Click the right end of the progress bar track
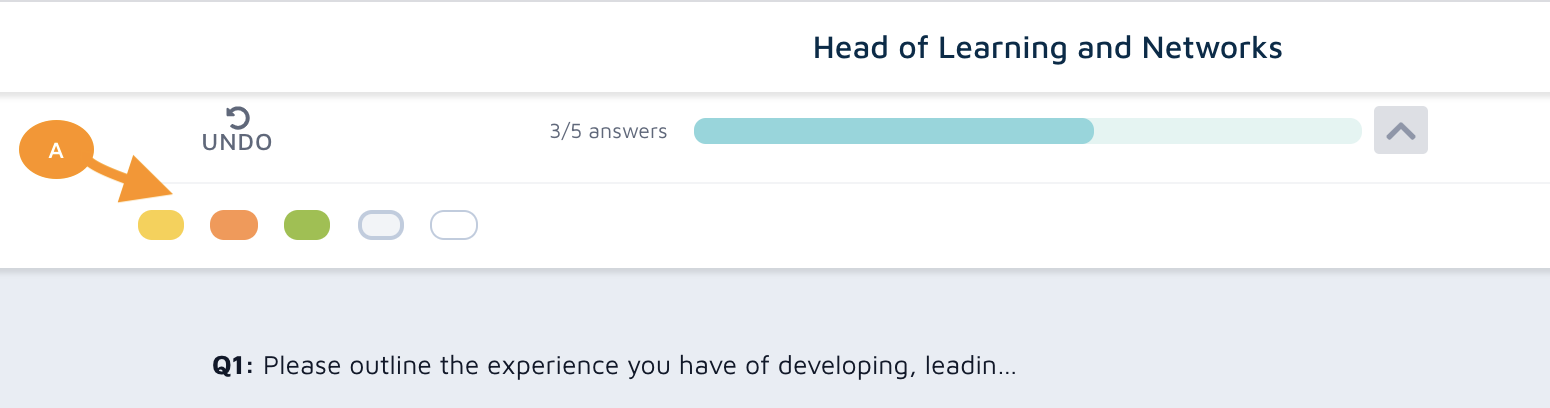The image size is (1550, 408). (1350, 131)
